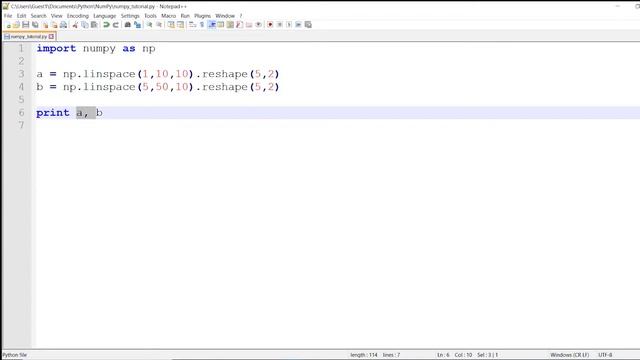The height and width of the screenshot is (360, 640).
Task: Click line number 7 in the margin
Action: [x=21, y=125]
